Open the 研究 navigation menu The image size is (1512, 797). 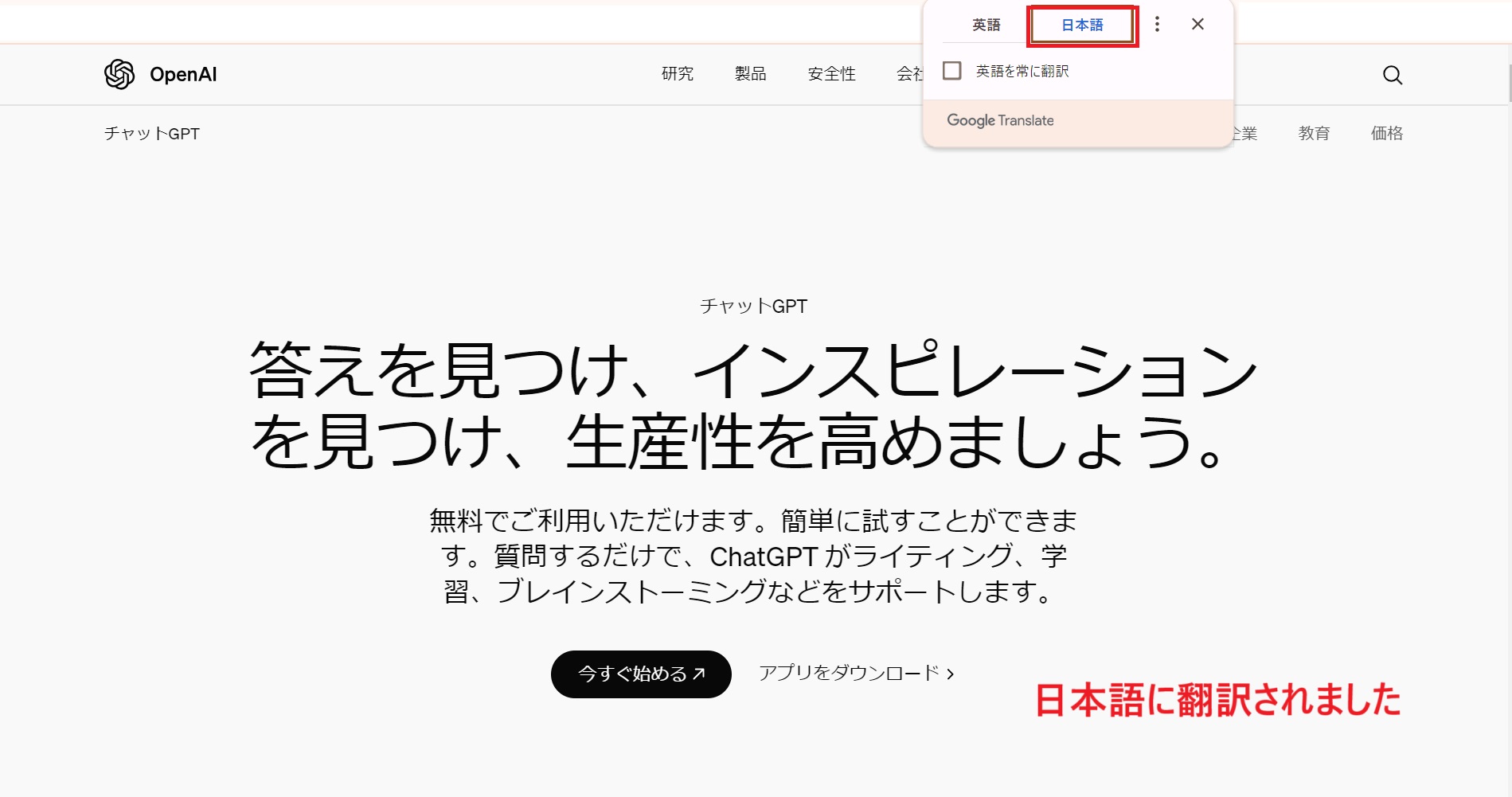click(x=678, y=74)
